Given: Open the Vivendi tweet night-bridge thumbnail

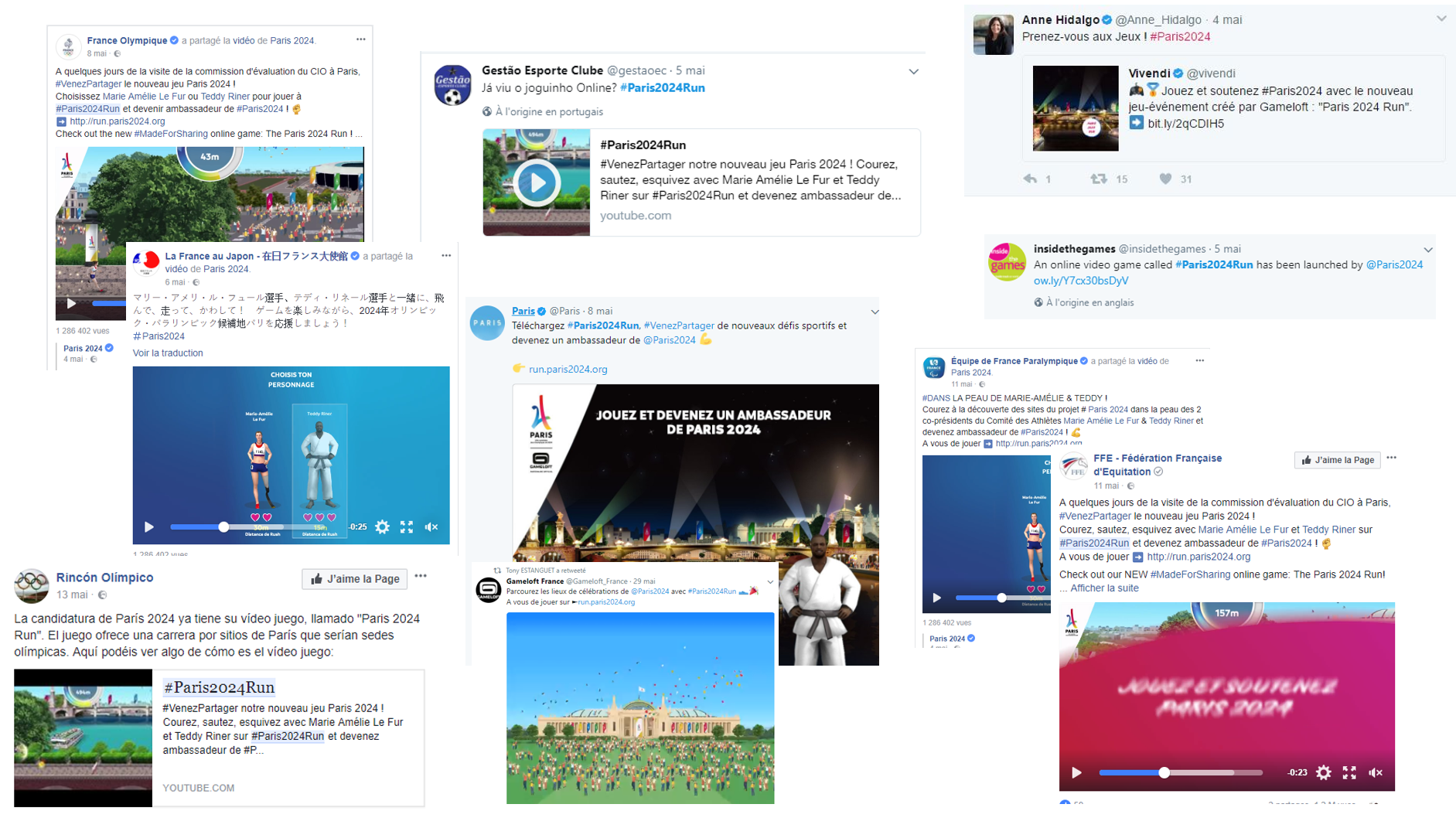Looking at the screenshot, I should (x=1076, y=108).
